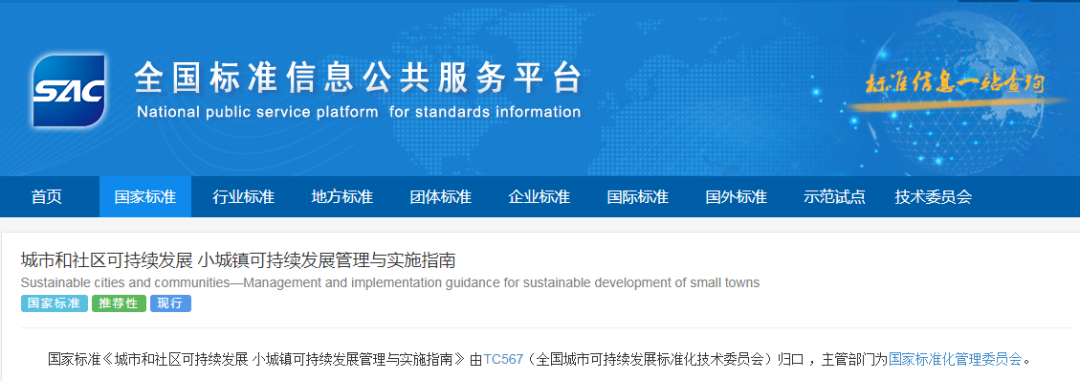This screenshot has width=1080, height=381.
Task: Click the standard's Chinese title heading
Action: [x=238, y=260]
